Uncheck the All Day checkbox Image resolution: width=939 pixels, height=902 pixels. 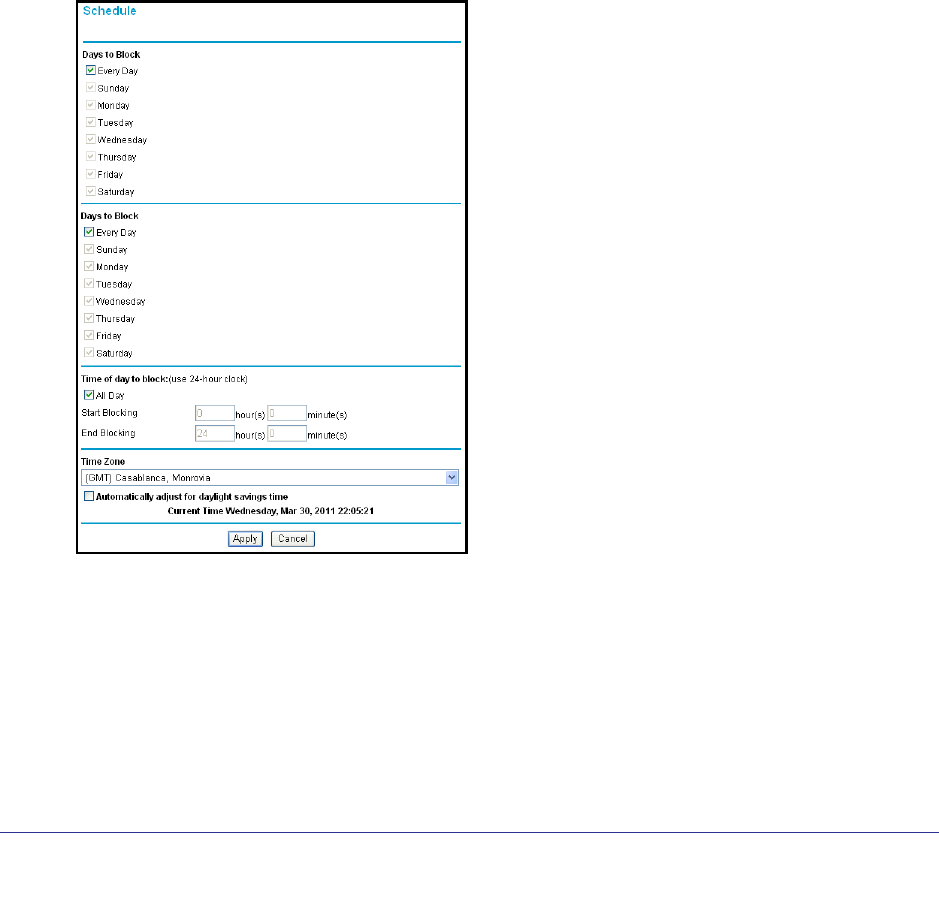[89, 395]
